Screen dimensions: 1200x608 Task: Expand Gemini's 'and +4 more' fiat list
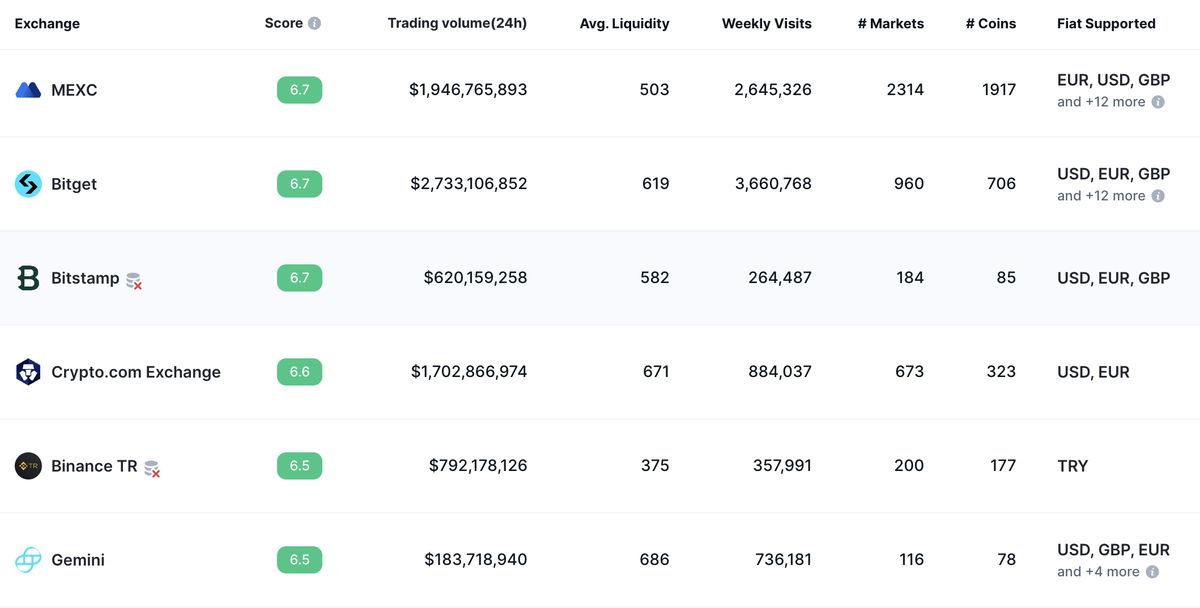pyautogui.click(x=1098, y=572)
